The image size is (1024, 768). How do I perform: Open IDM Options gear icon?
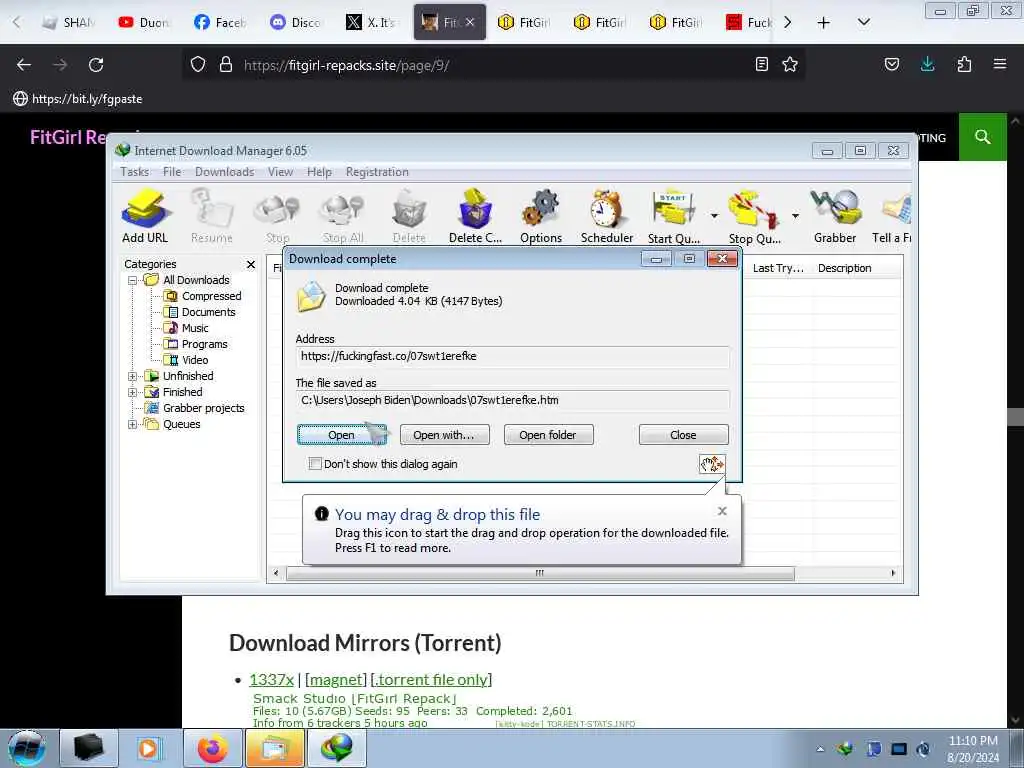tap(541, 216)
